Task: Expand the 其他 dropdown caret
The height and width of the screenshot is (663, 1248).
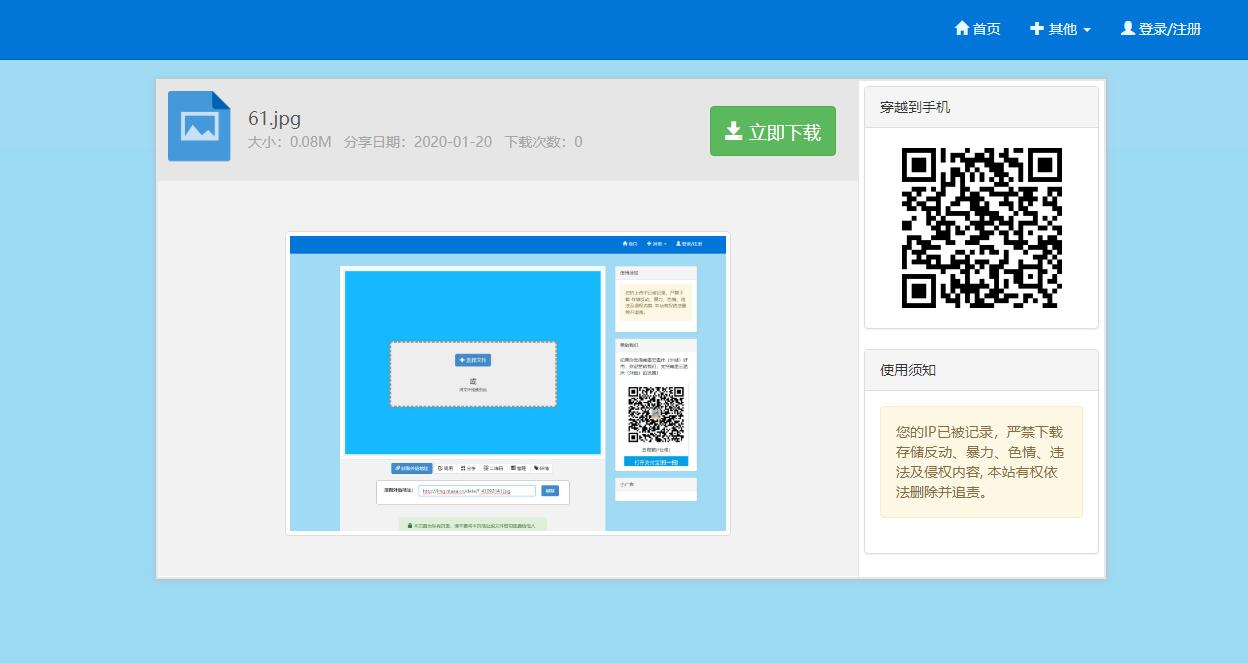Action: pos(1087,30)
